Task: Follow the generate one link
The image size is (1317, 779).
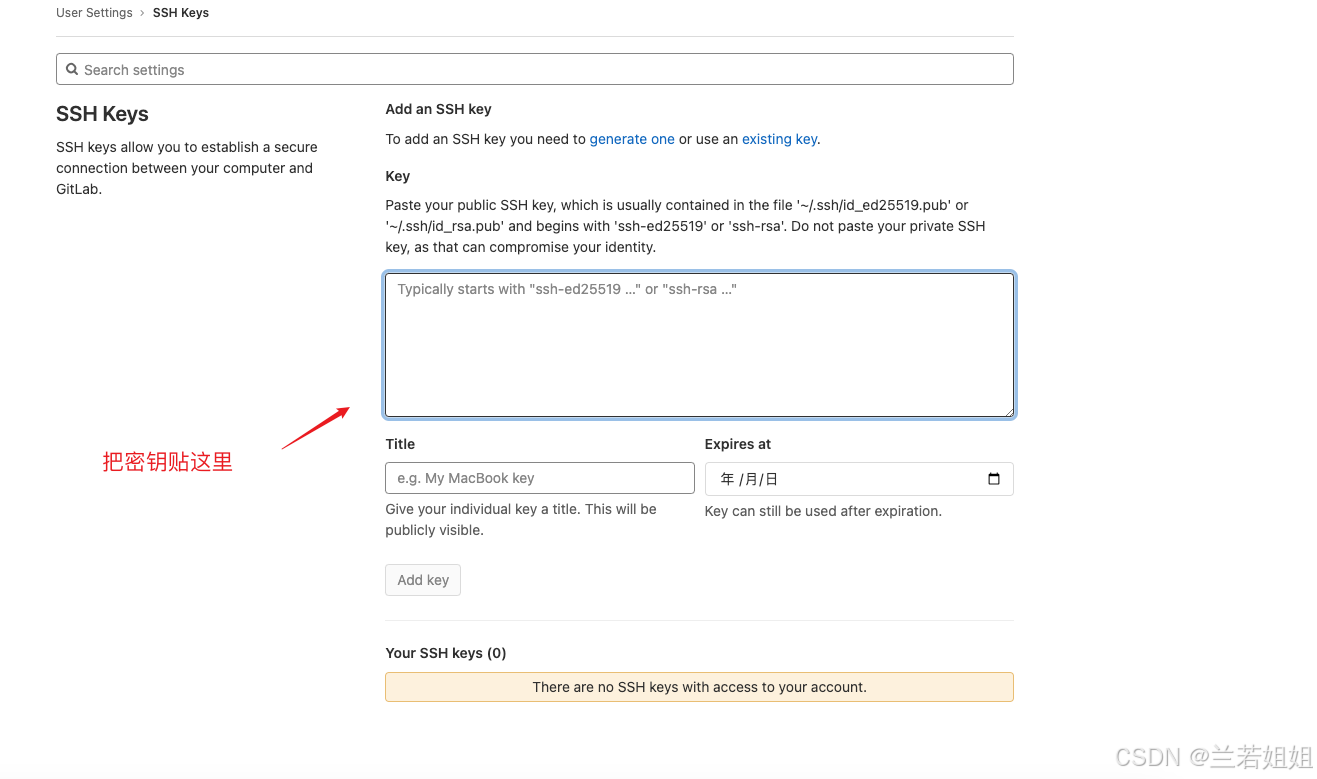Action: [x=632, y=139]
